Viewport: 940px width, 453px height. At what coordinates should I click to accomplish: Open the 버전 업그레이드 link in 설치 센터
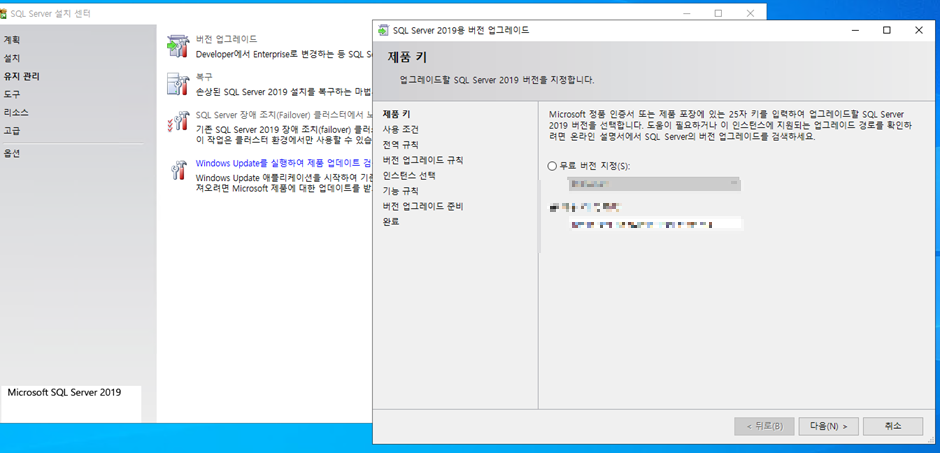coord(227,39)
